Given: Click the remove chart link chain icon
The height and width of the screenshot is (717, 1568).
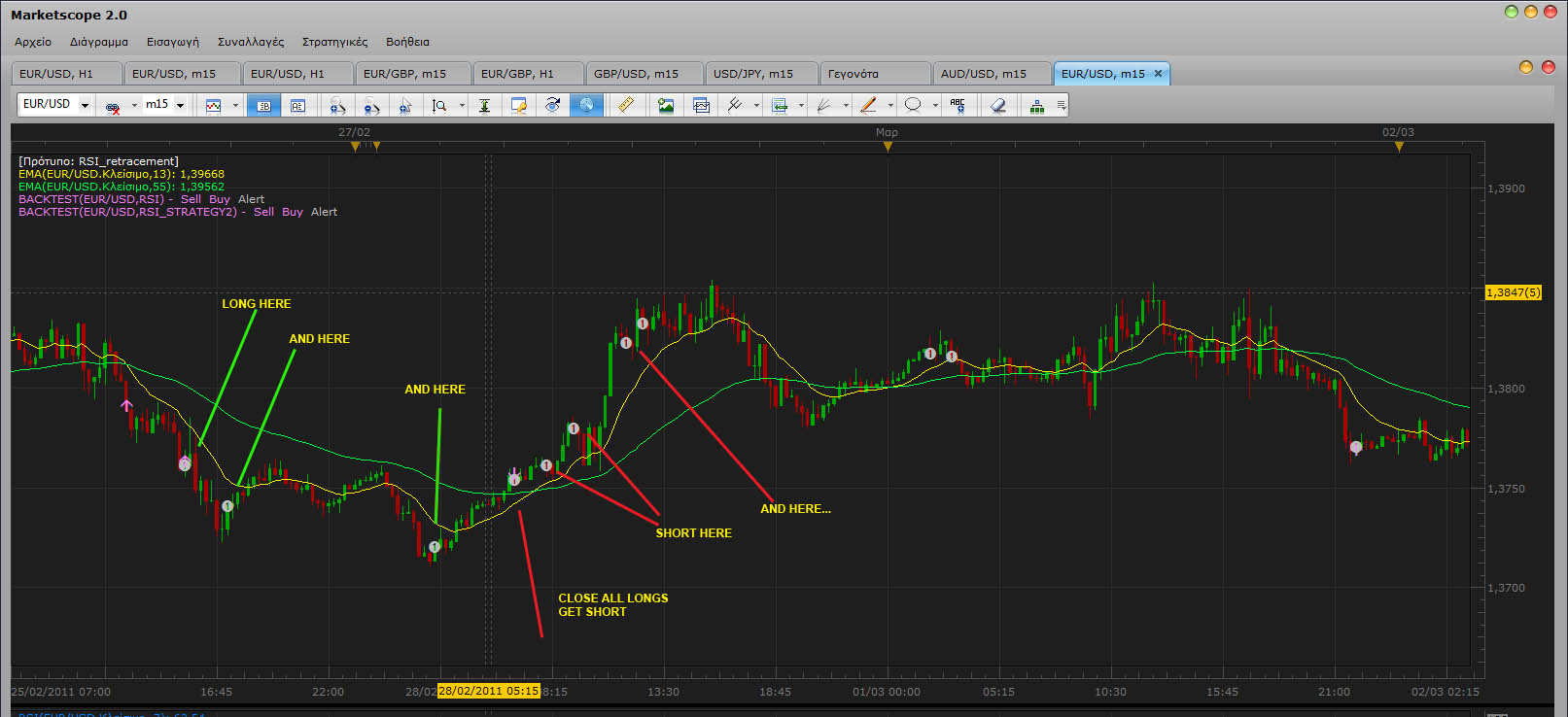Looking at the screenshot, I should [x=114, y=105].
